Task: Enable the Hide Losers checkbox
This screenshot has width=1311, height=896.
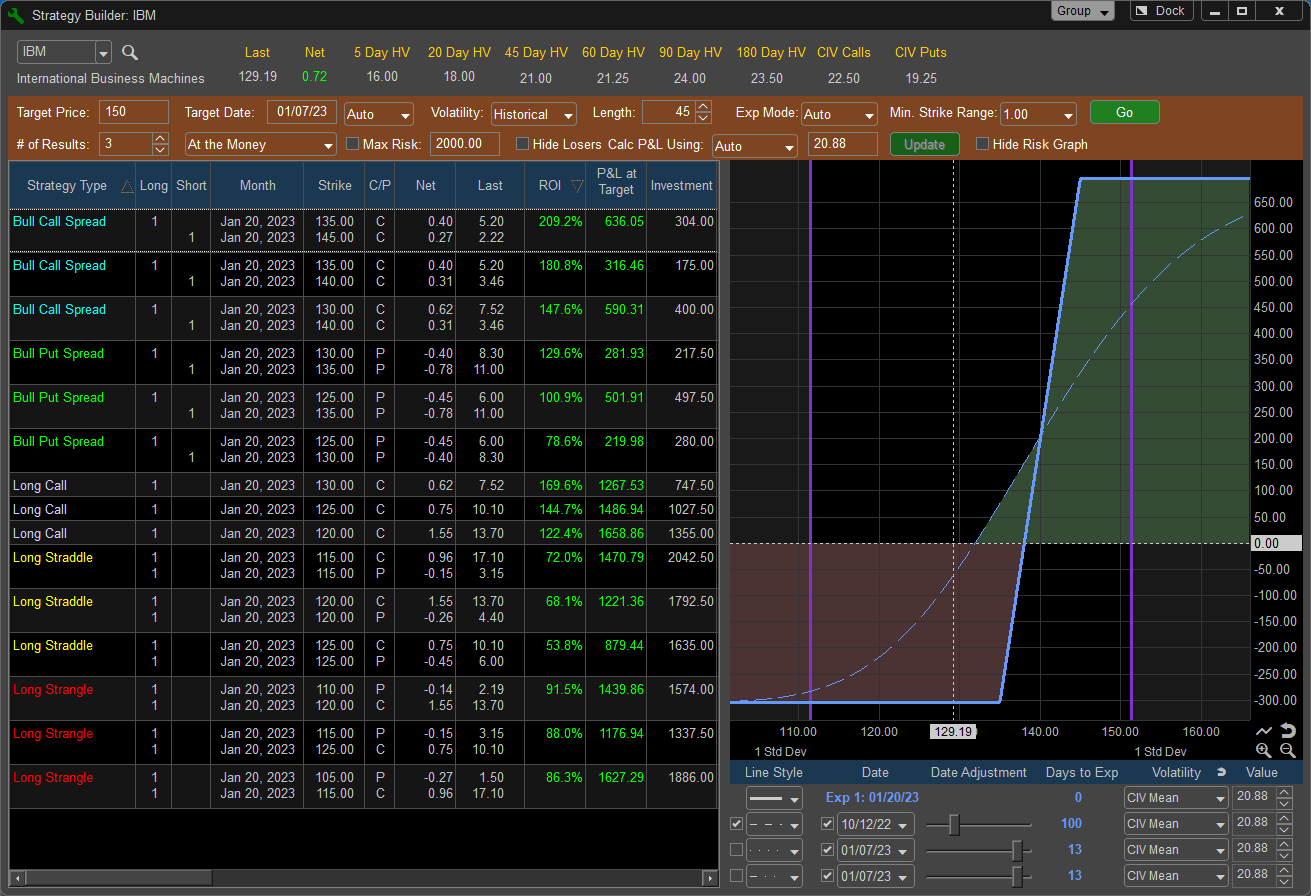Action: pyautogui.click(x=522, y=144)
